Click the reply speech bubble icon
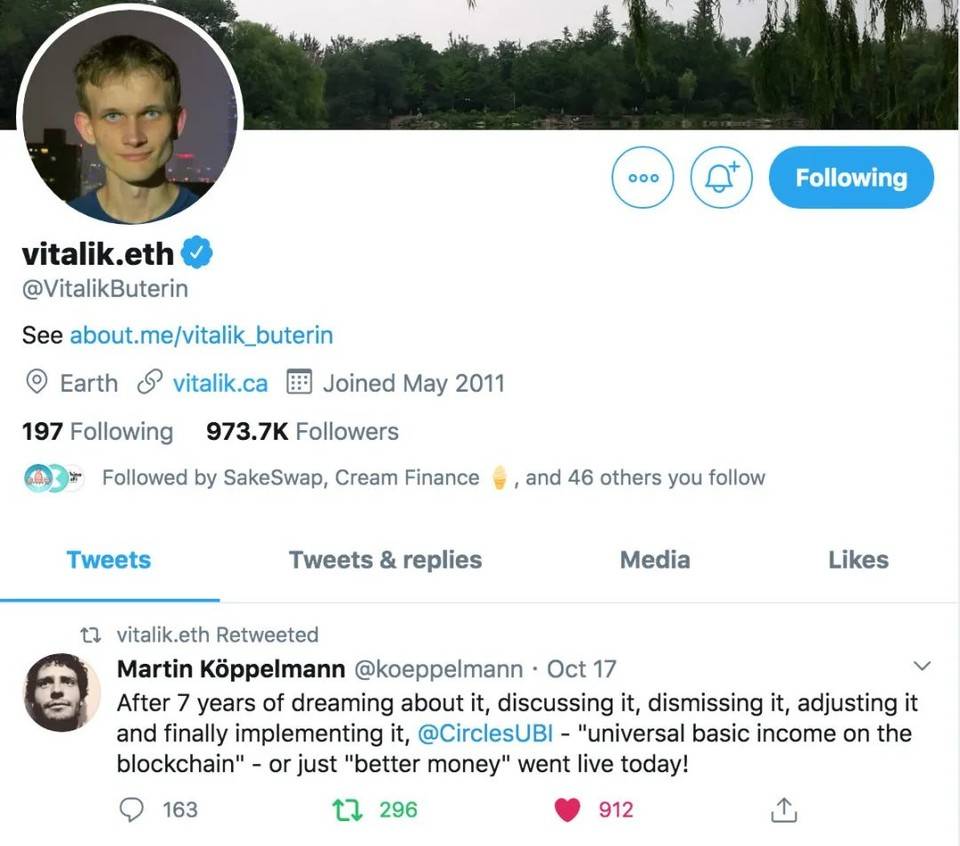 point(131,809)
